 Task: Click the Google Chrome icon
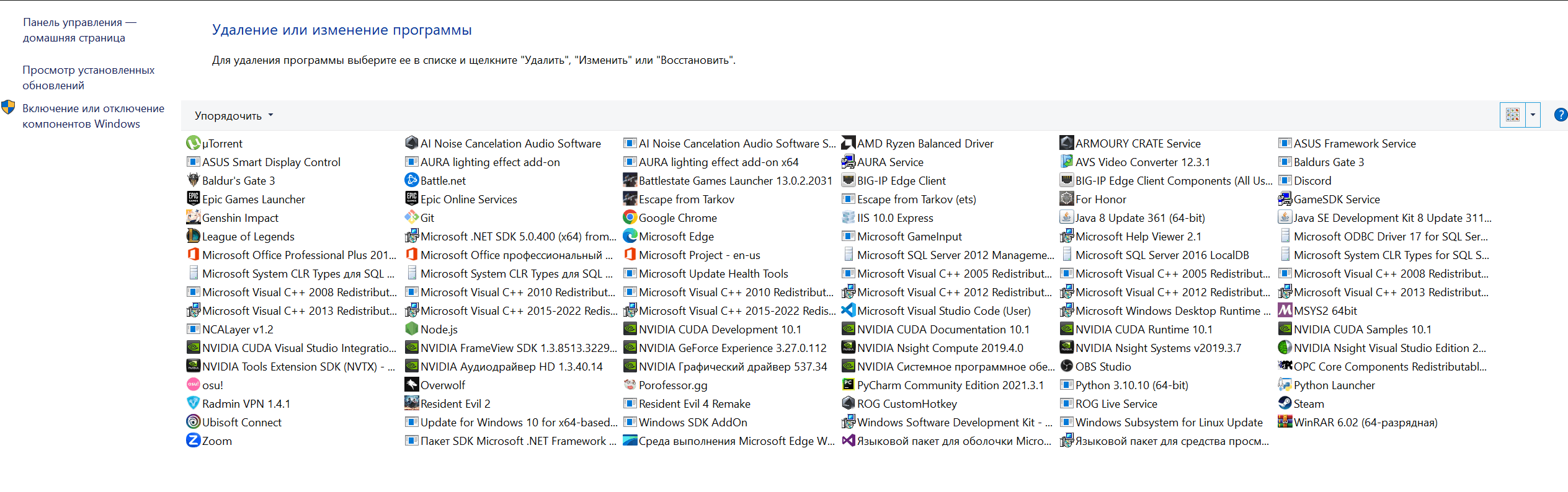tap(630, 217)
